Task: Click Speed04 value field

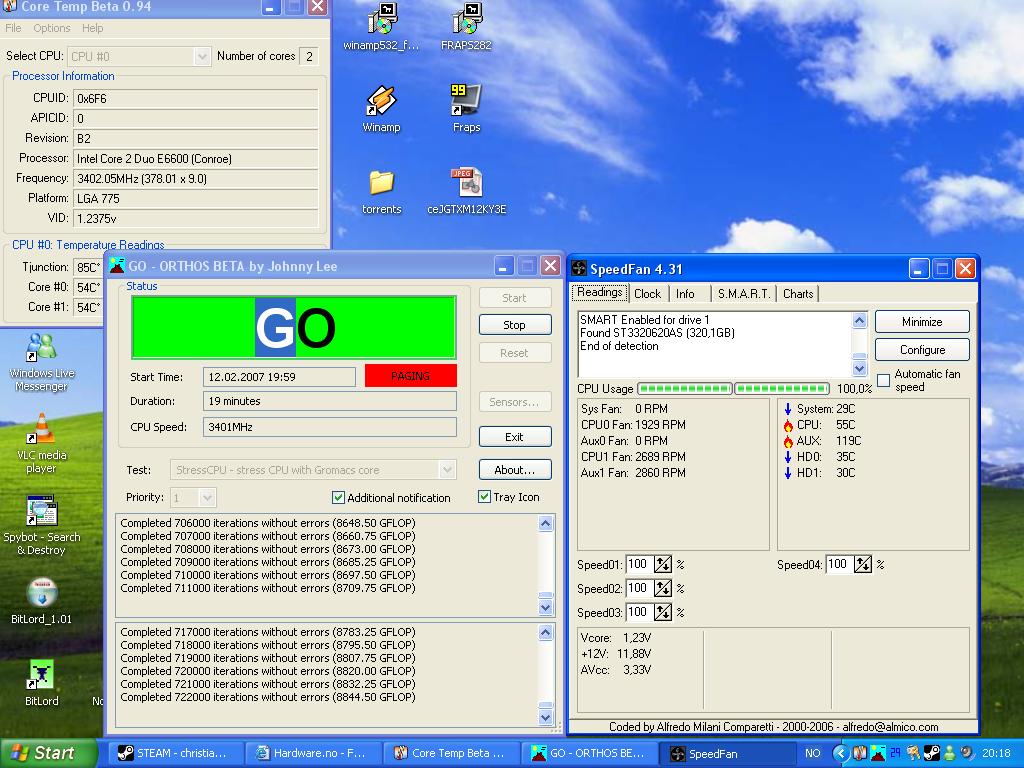Action: (x=839, y=564)
